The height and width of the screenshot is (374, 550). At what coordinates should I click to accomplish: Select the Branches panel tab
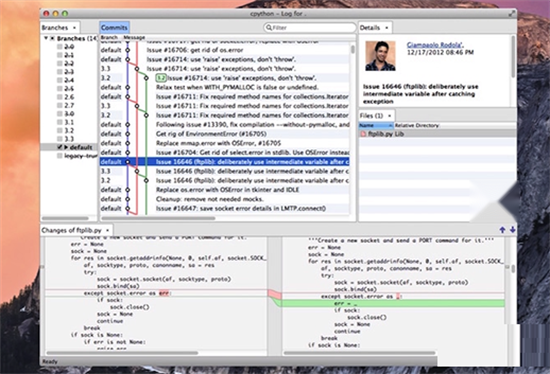coord(55,27)
